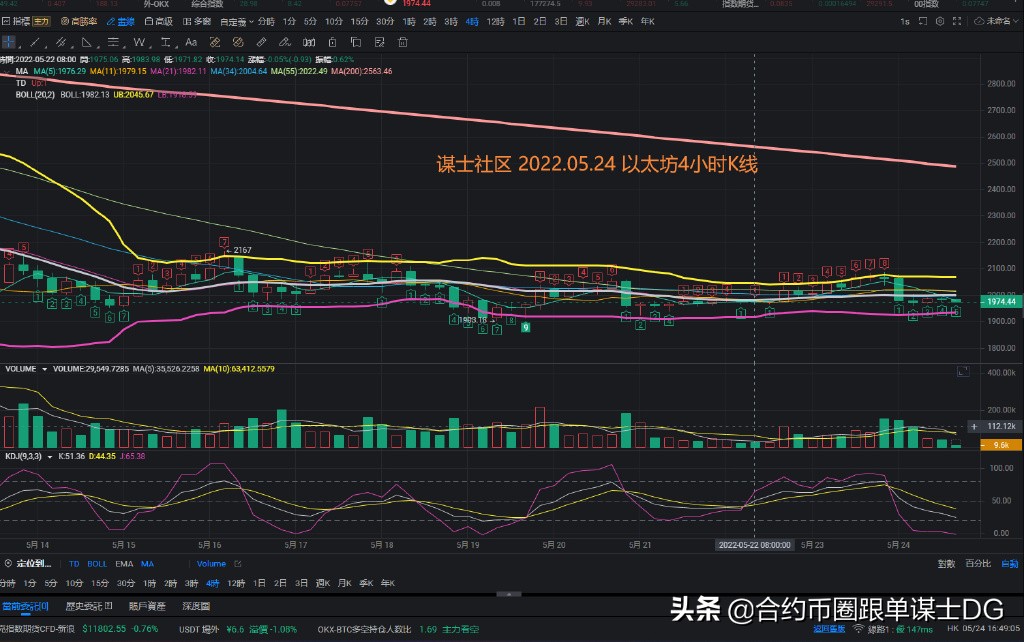Toggle the BOLL indicator at bottom
The width and height of the screenshot is (1024, 642).
coord(96,563)
